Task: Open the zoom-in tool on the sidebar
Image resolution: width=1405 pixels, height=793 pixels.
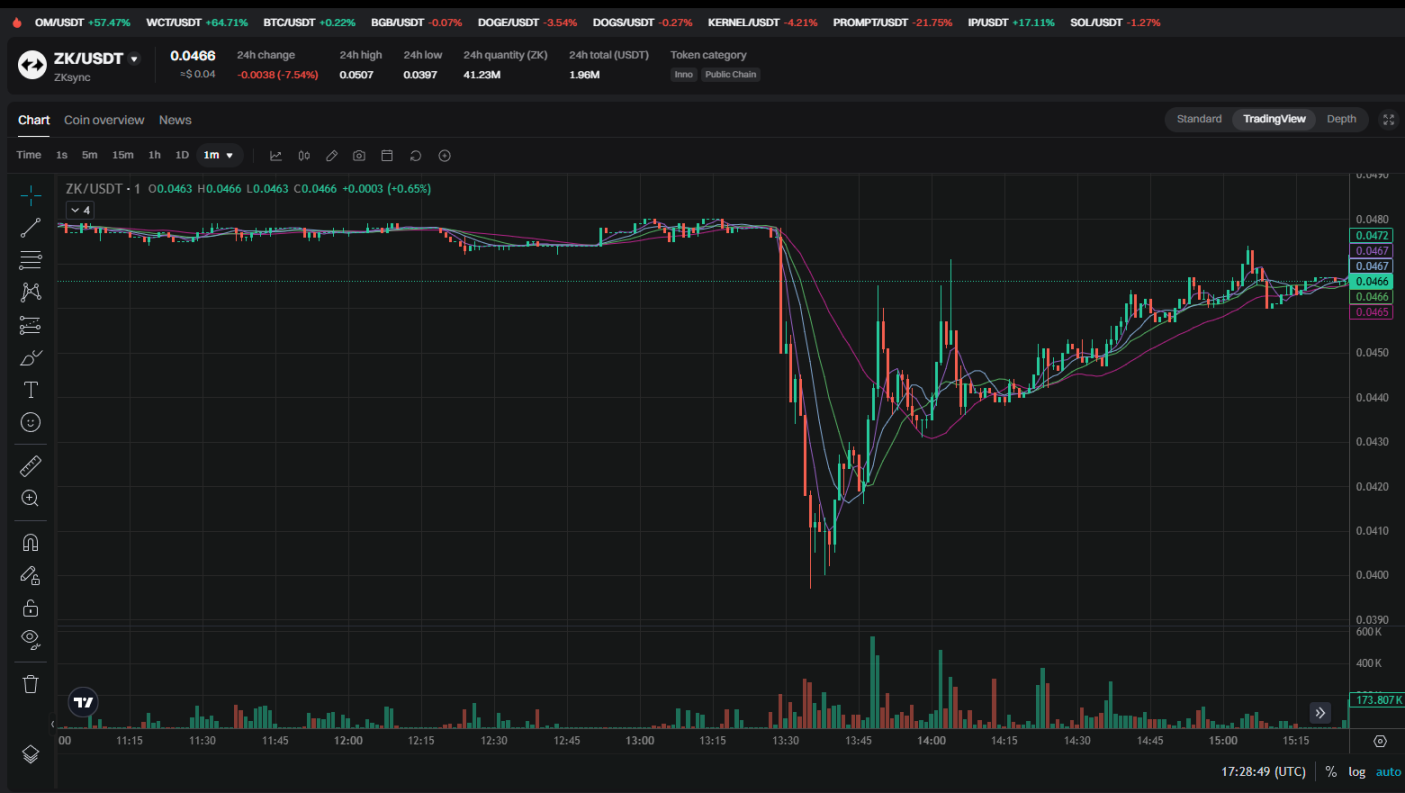Action: pos(30,497)
